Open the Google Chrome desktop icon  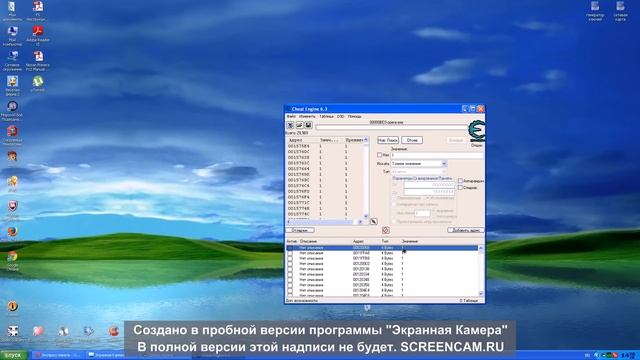[x=12, y=260]
